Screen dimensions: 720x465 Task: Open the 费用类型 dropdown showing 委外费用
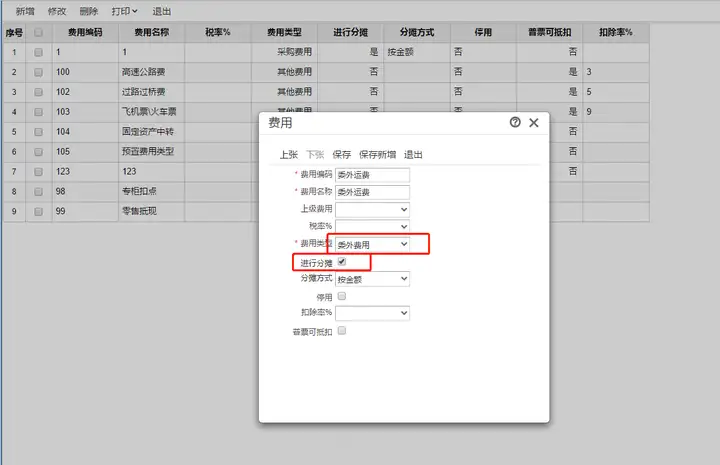point(372,244)
